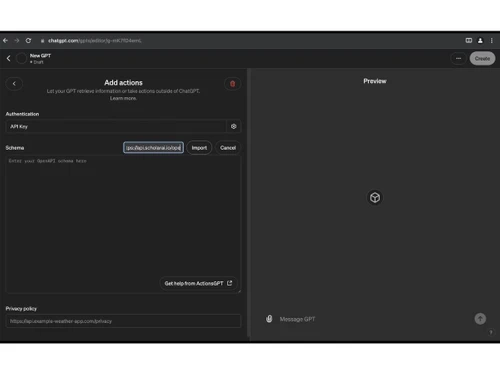Send message with up arrow button
This screenshot has width=500, height=375.
[x=480, y=319]
